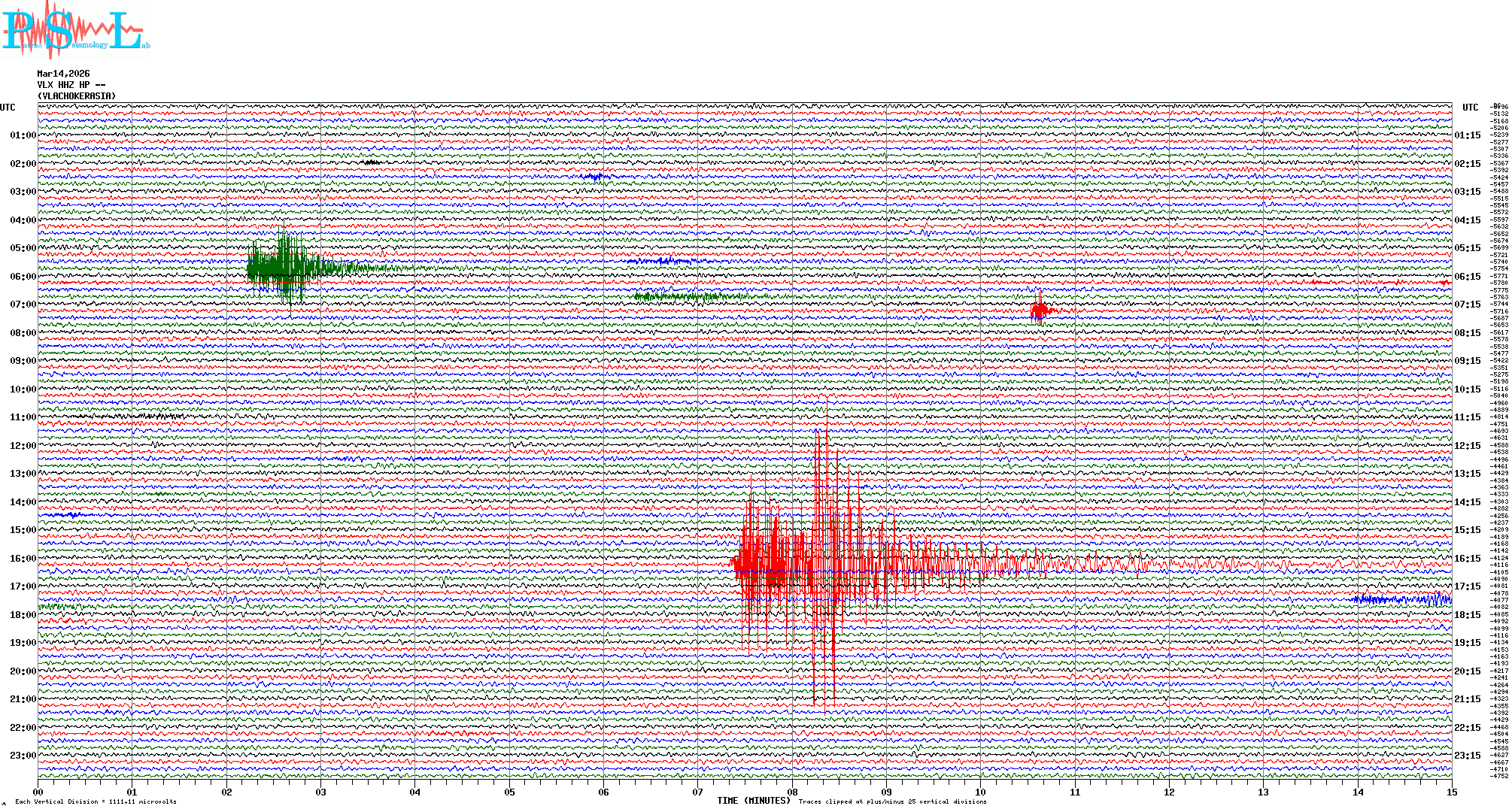Click the 05:00 hour label on left
1512x812 pixels.
pyautogui.click(x=23, y=248)
